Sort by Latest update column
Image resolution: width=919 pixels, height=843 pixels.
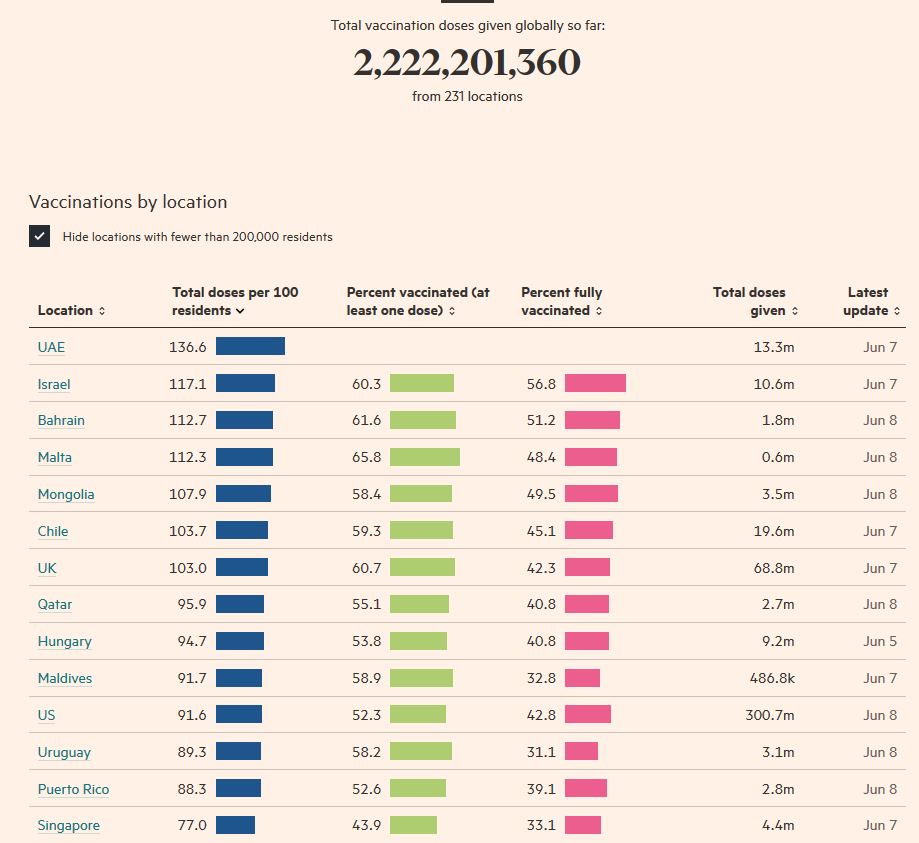pos(872,301)
